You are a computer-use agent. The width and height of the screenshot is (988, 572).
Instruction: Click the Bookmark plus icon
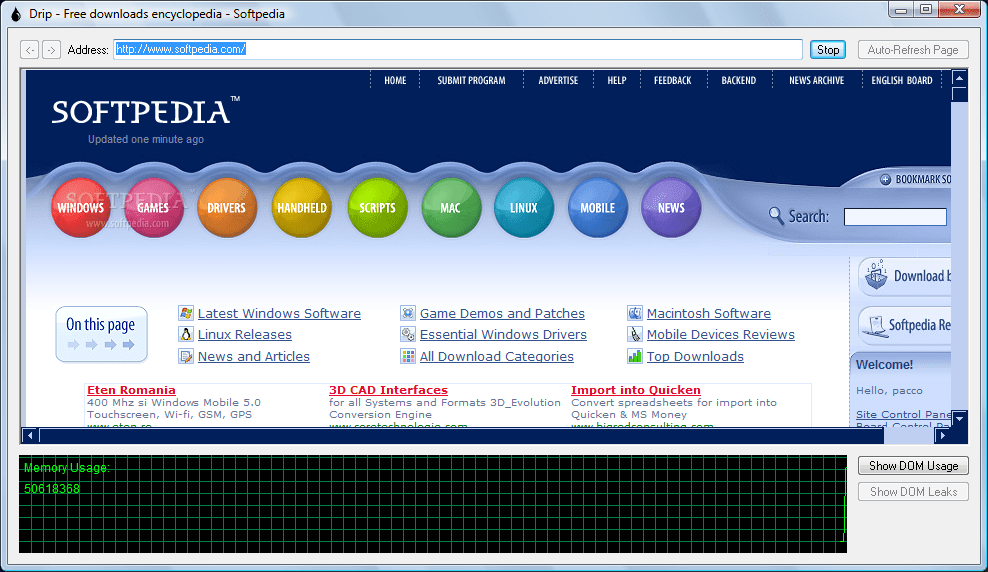point(885,180)
